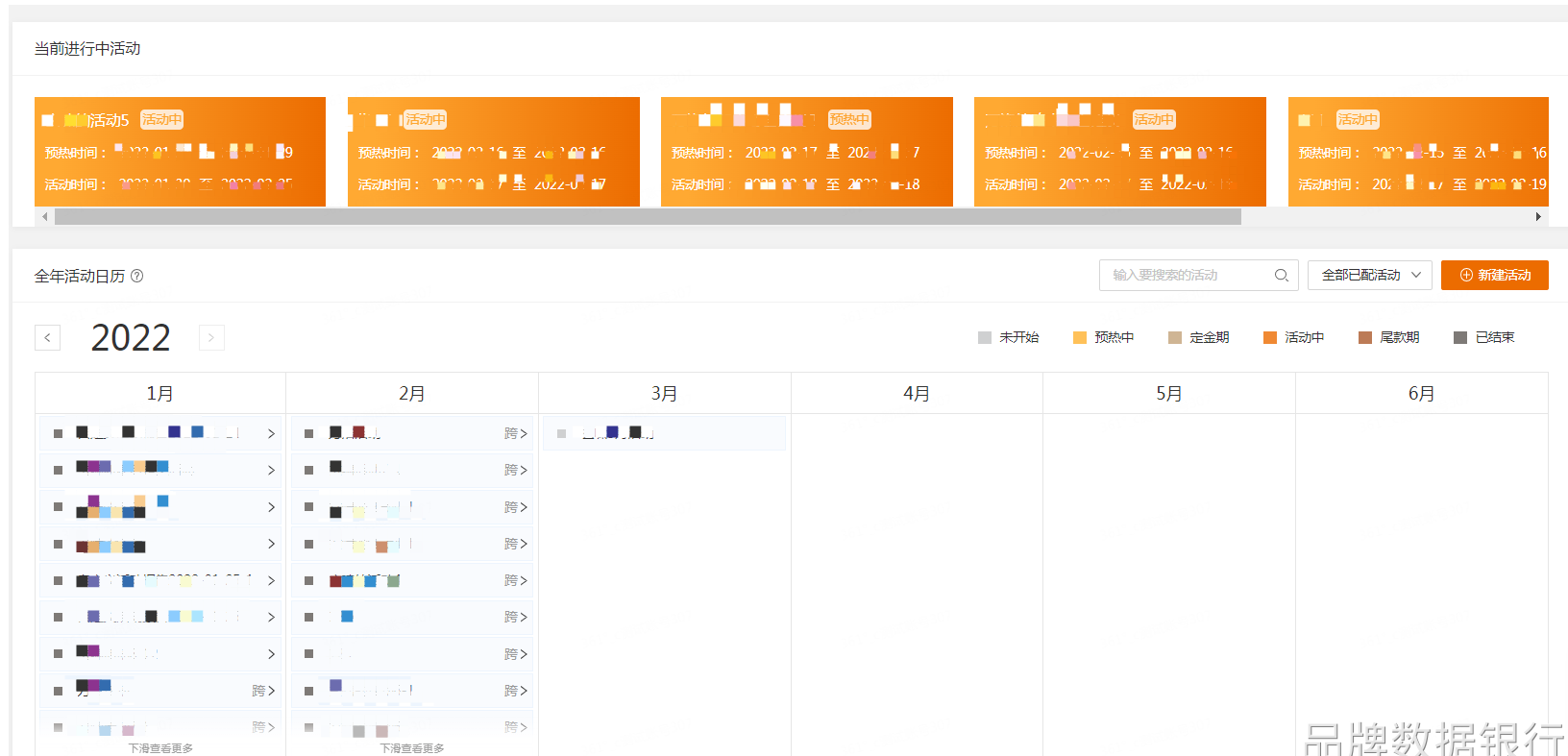Expand chevron on first February activity
The image size is (1568, 756).
click(523, 434)
